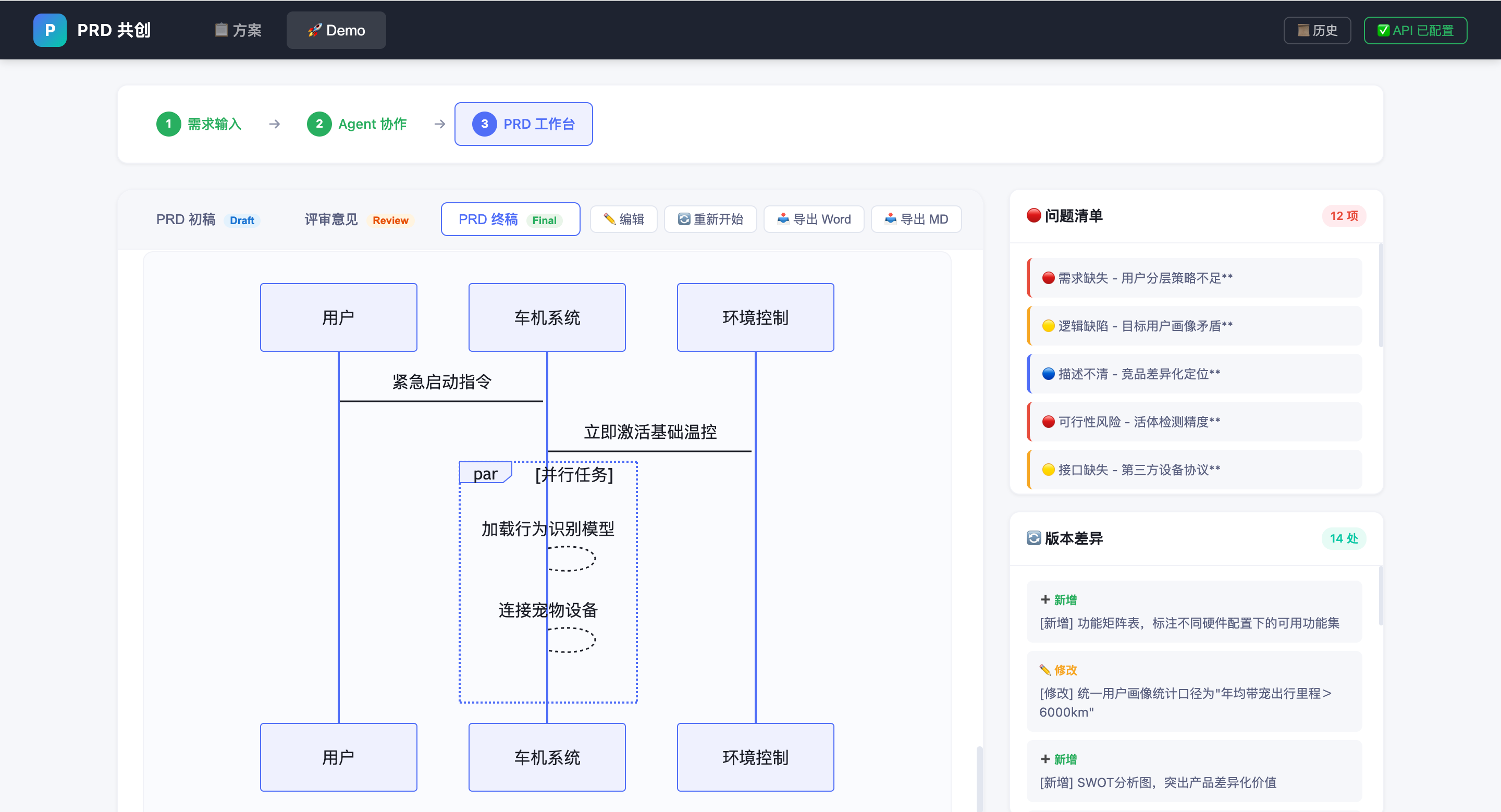Open issue 逻辑缺陷 - 目标用户画像矛盾
Screen dimensions: 1501x812
[x=1195, y=326]
